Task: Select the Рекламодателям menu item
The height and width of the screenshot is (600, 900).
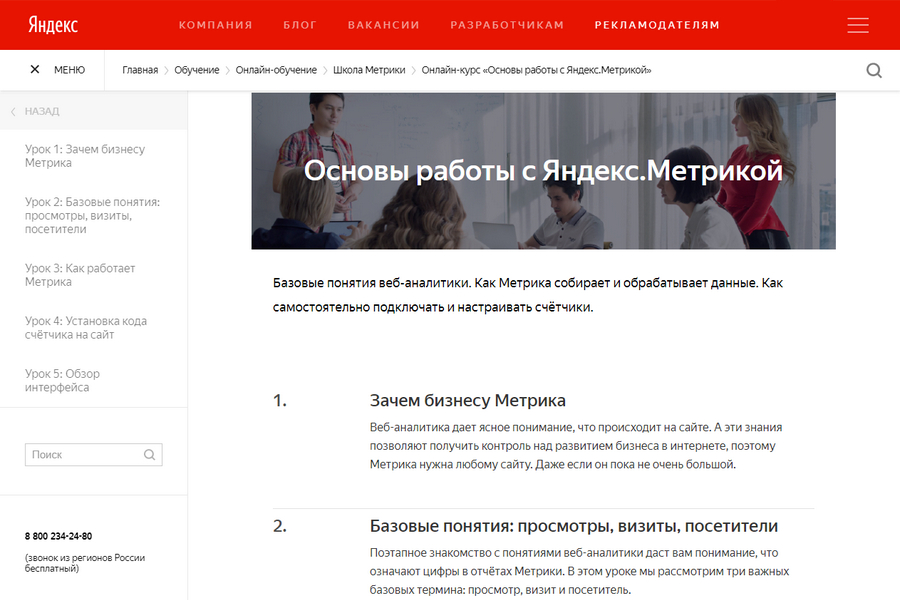Action: [x=656, y=25]
